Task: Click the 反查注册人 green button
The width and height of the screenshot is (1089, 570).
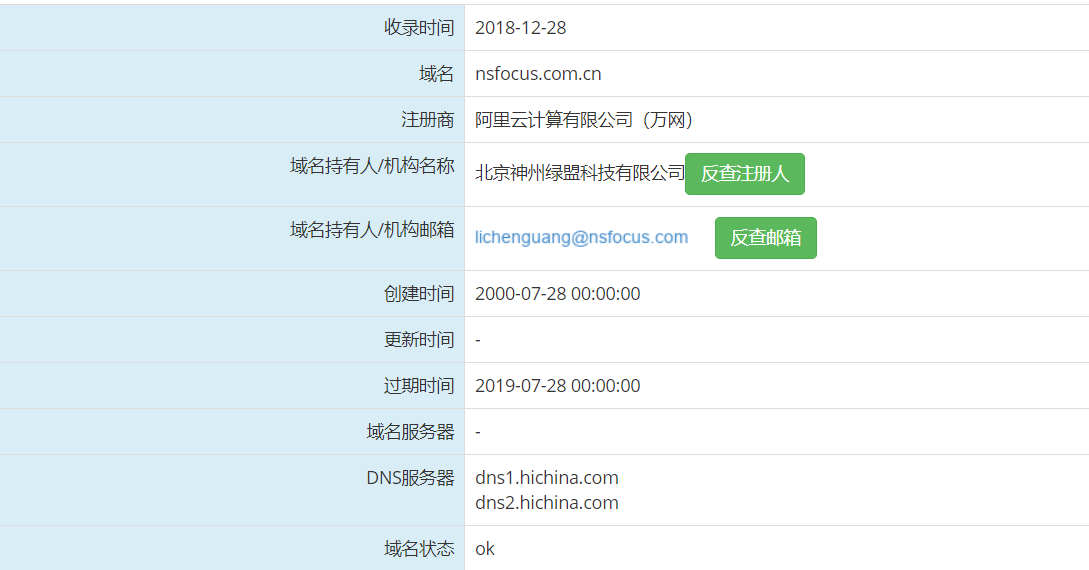Action: 745,174
